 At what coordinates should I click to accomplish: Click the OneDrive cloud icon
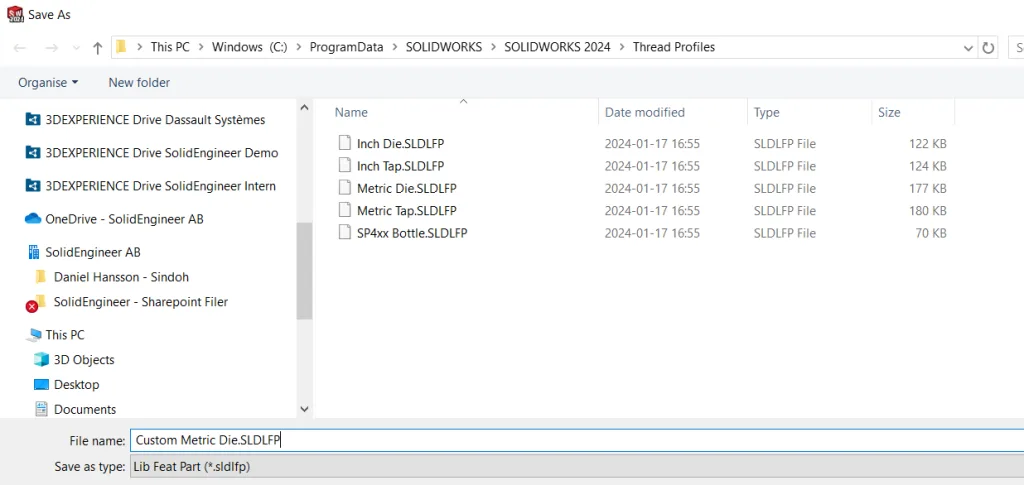point(33,219)
